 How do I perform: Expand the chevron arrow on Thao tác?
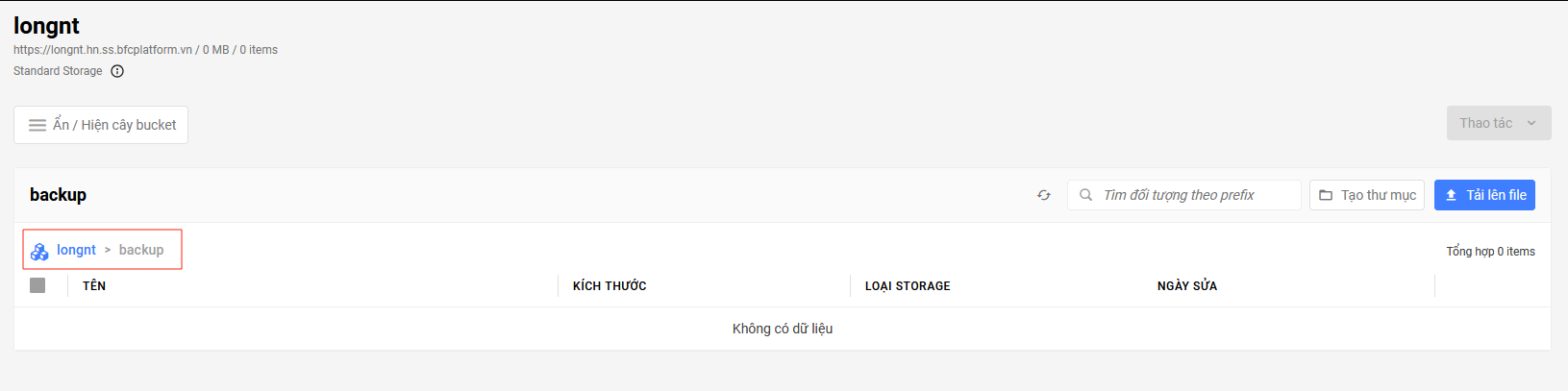pos(1531,123)
